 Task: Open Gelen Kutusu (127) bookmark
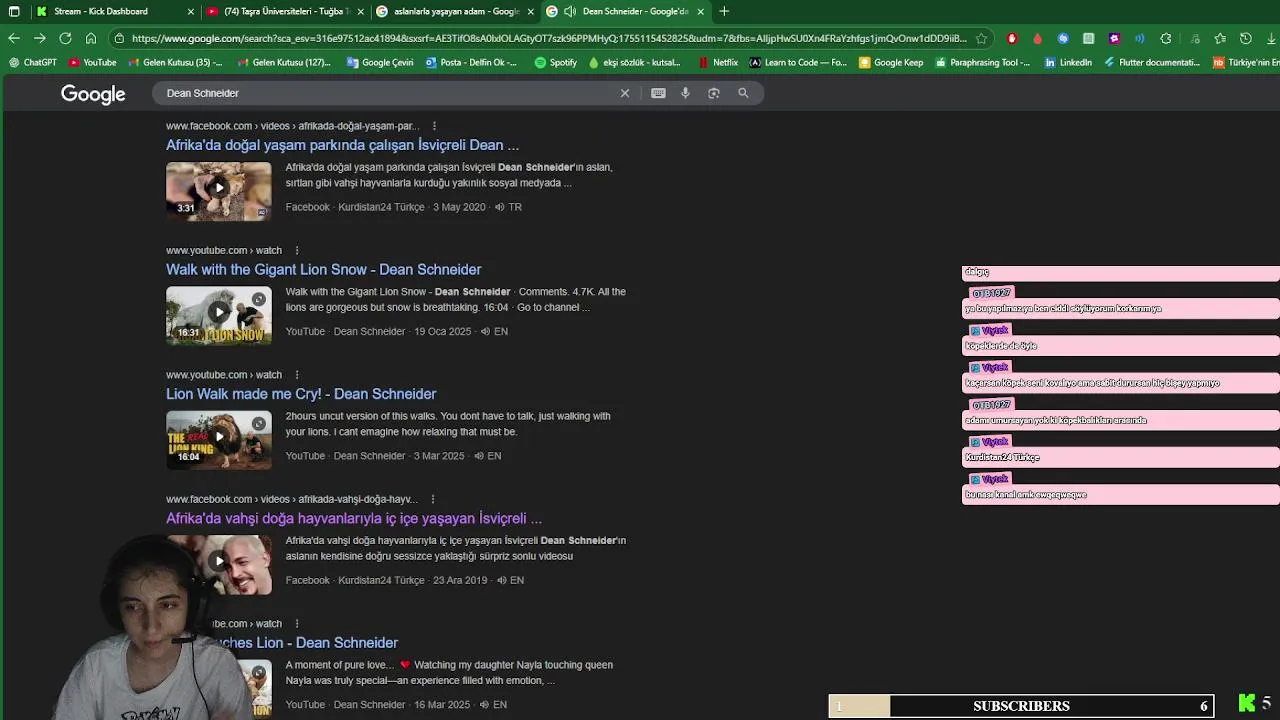pyautogui.click(x=285, y=62)
